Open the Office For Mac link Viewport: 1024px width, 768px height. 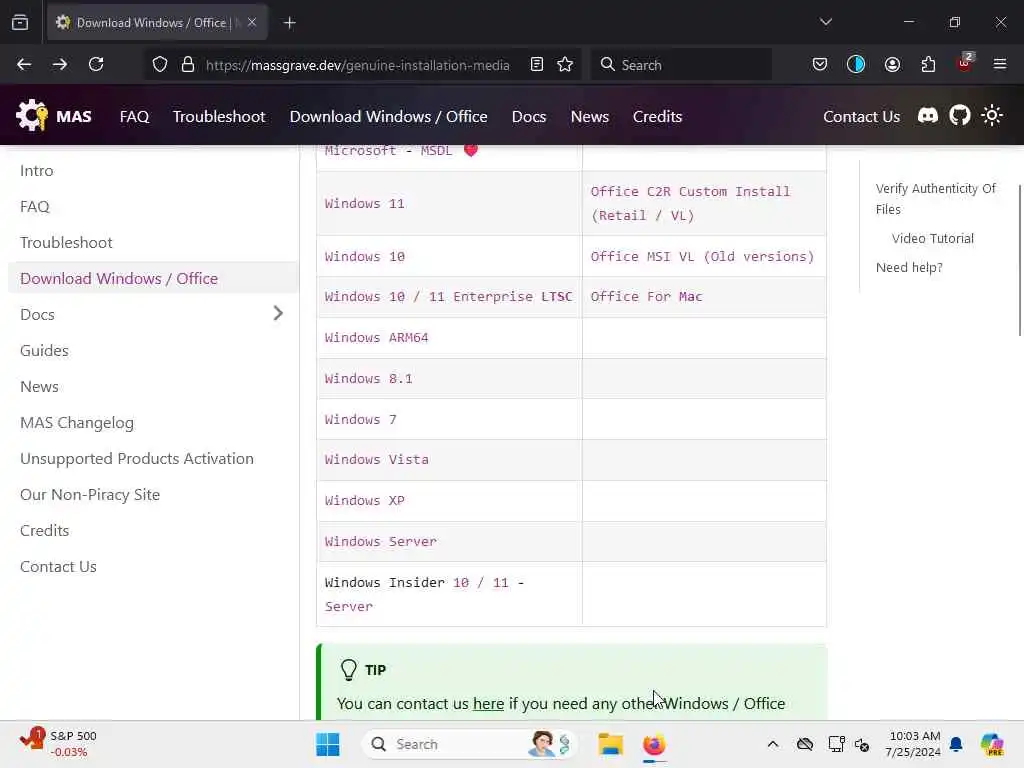tap(647, 296)
